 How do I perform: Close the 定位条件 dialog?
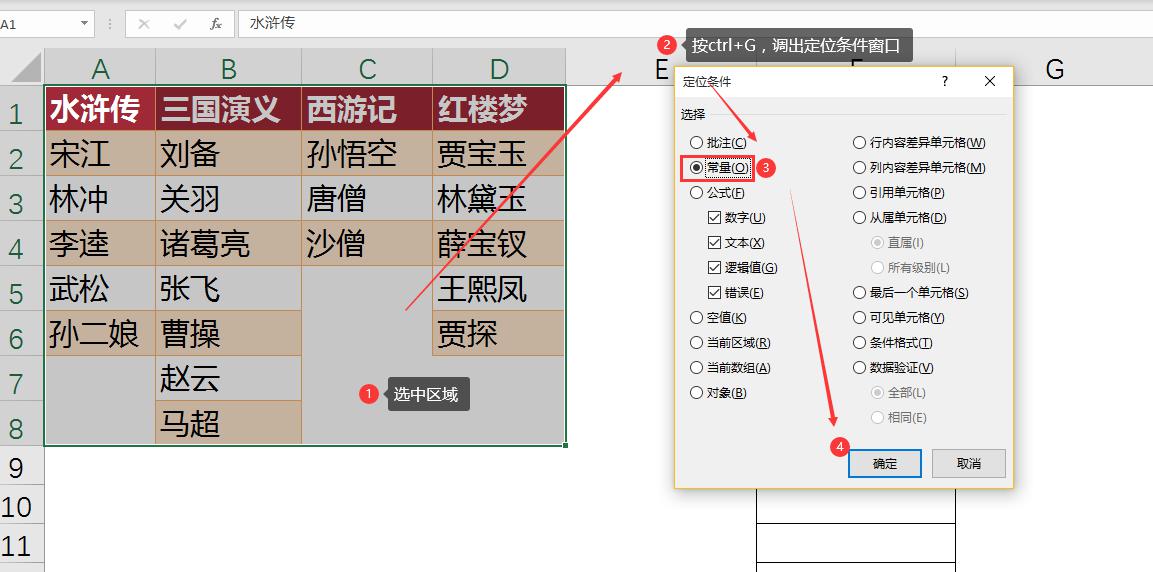pyautogui.click(x=990, y=82)
